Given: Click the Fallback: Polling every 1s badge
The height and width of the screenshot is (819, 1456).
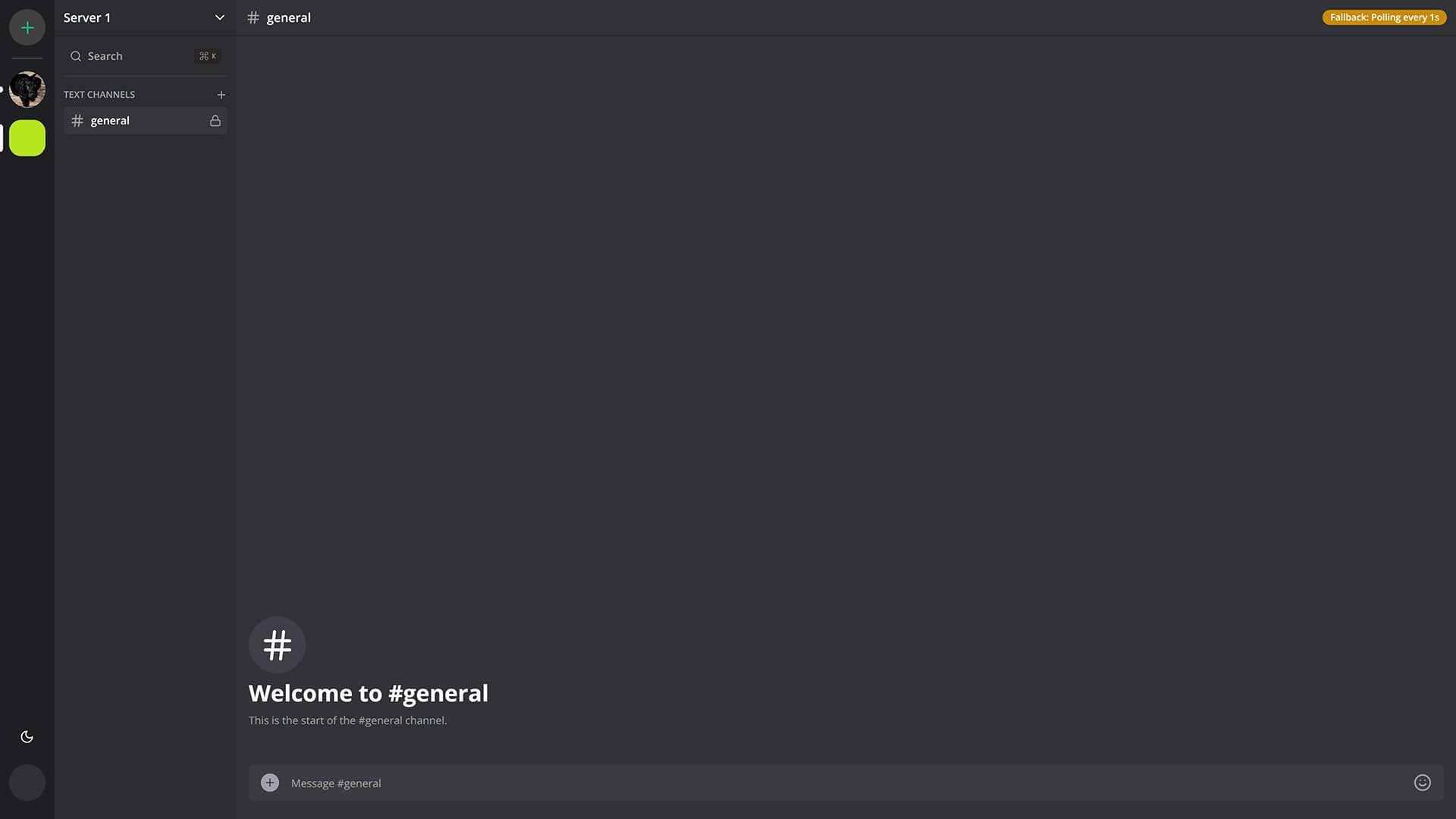Looking at the screenshot, I should (x=1385, y=17).
